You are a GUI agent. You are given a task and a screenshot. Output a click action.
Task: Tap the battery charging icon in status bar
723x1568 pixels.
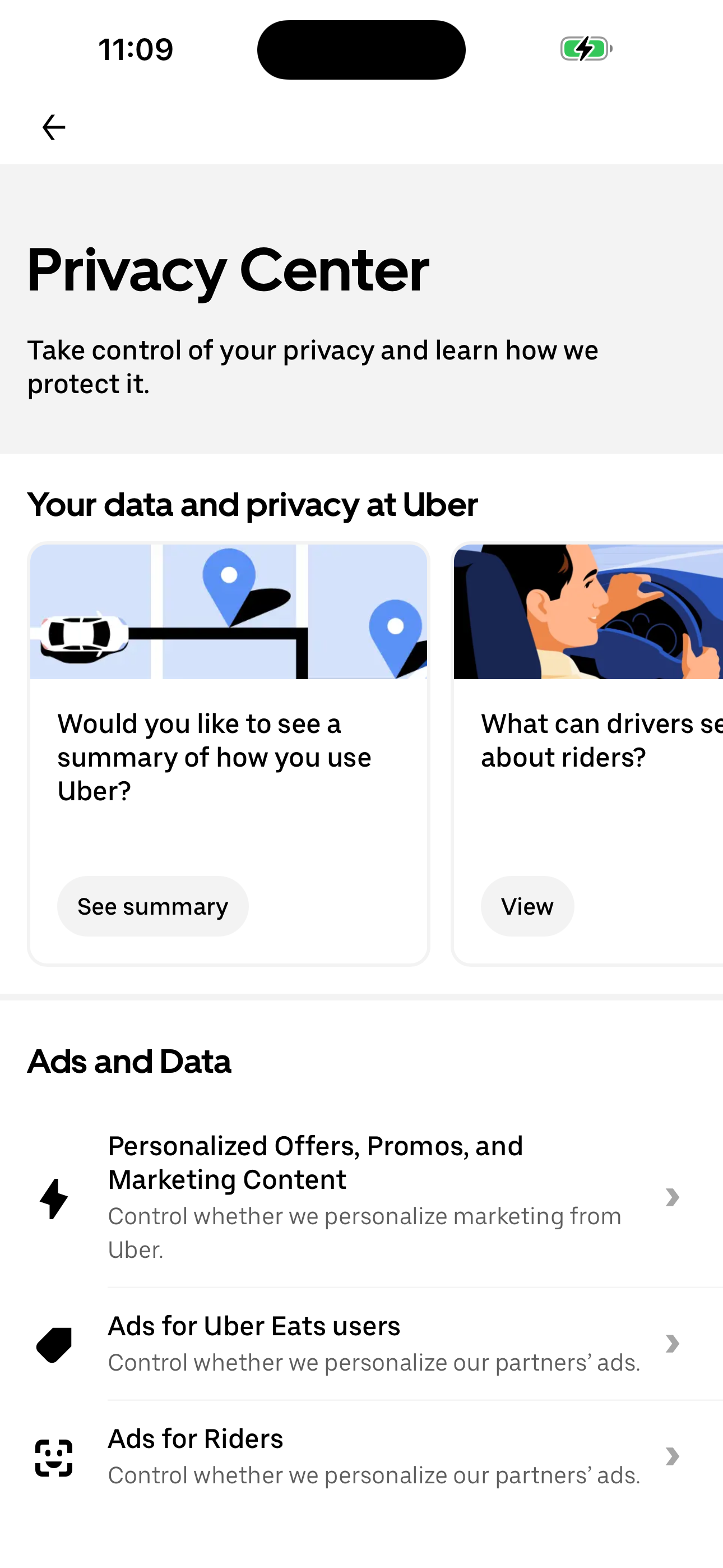pyautogui.click(x=586, y=49)
